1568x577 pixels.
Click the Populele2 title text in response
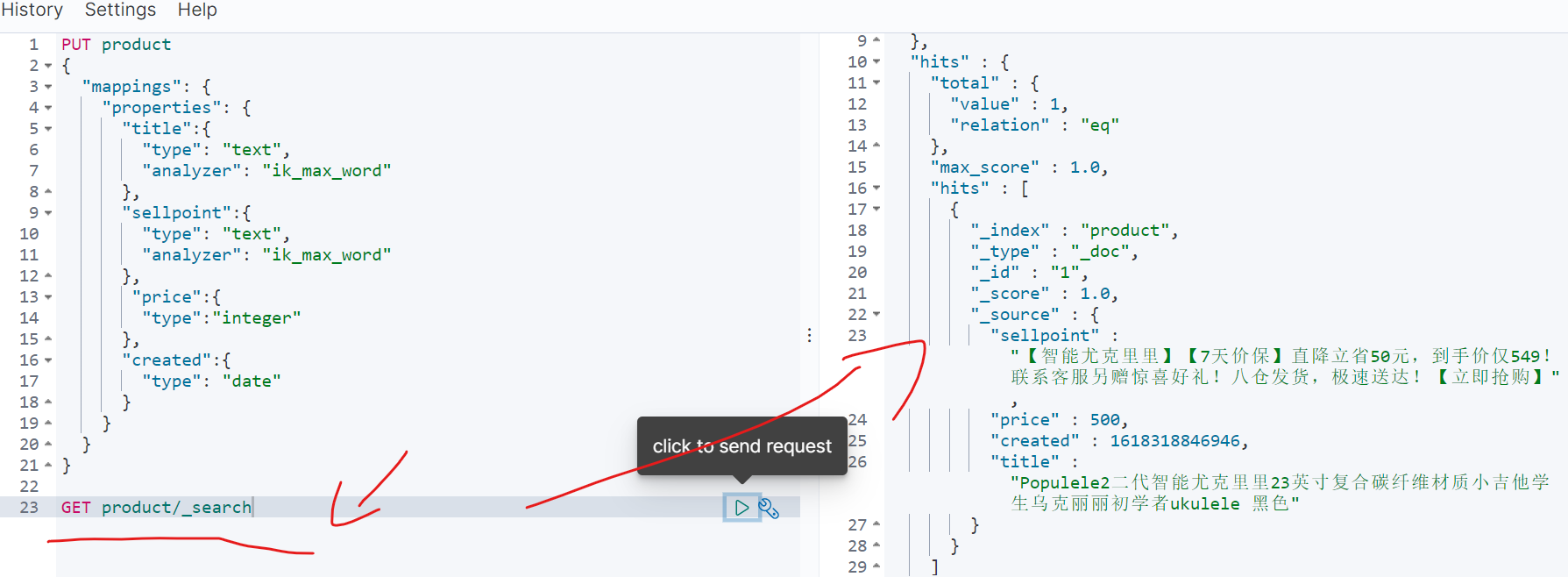point(1280,493)
